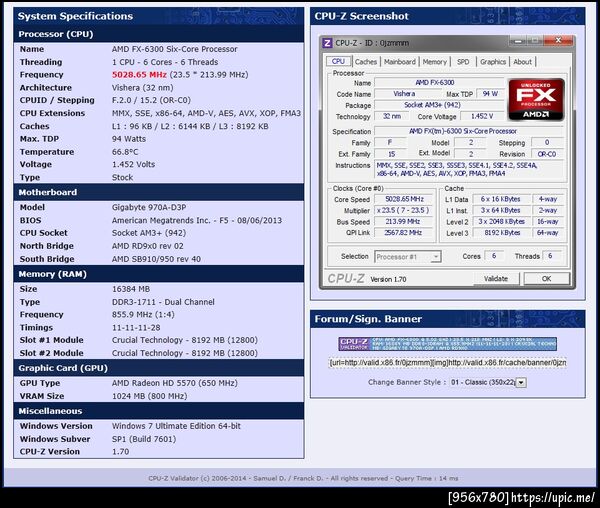Click the OR-C0 revision field
The height and width of the screenshot is (508, 600).
[547, 154]
